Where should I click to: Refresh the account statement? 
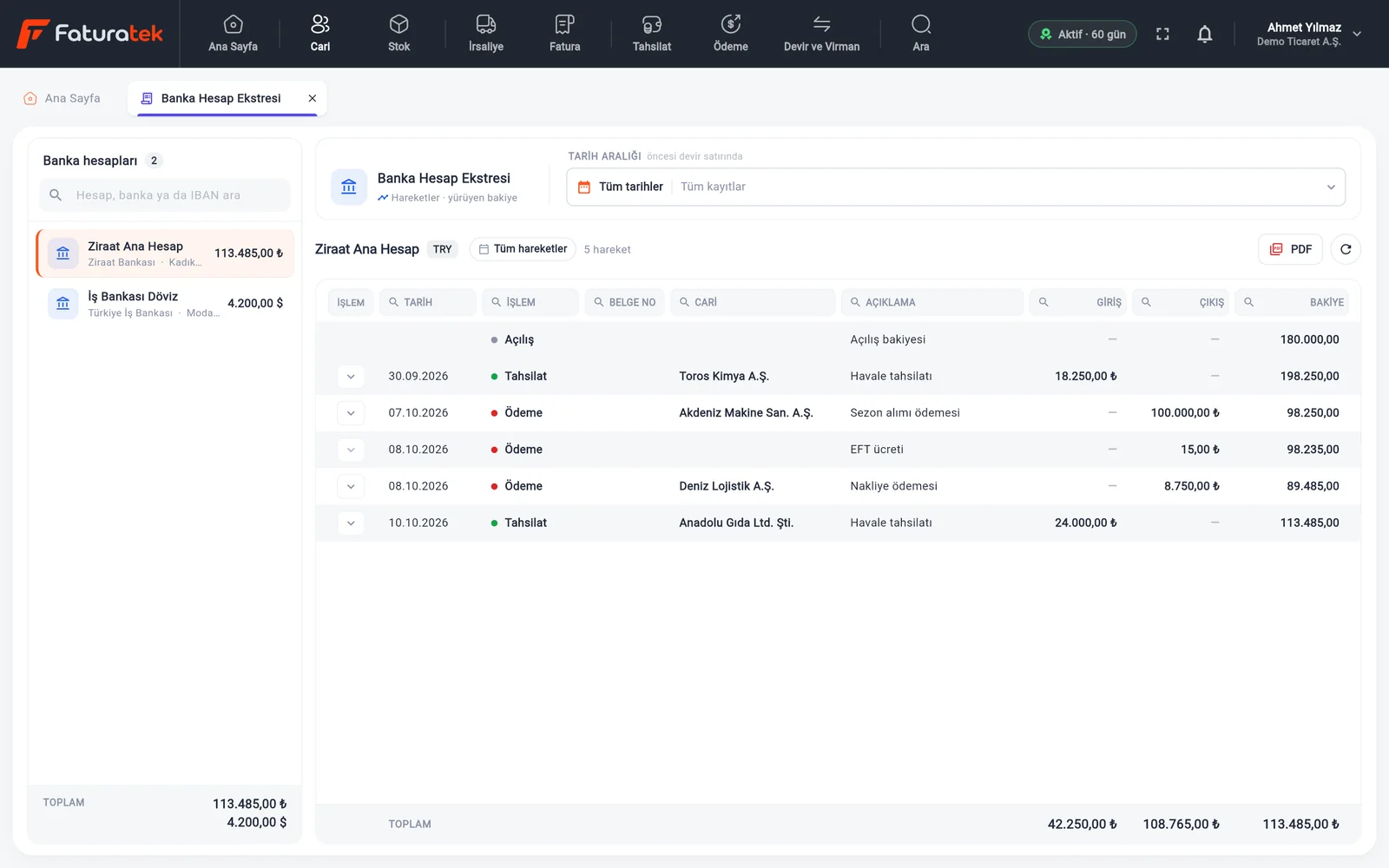pyautogui.click(x=1346, y=249)
